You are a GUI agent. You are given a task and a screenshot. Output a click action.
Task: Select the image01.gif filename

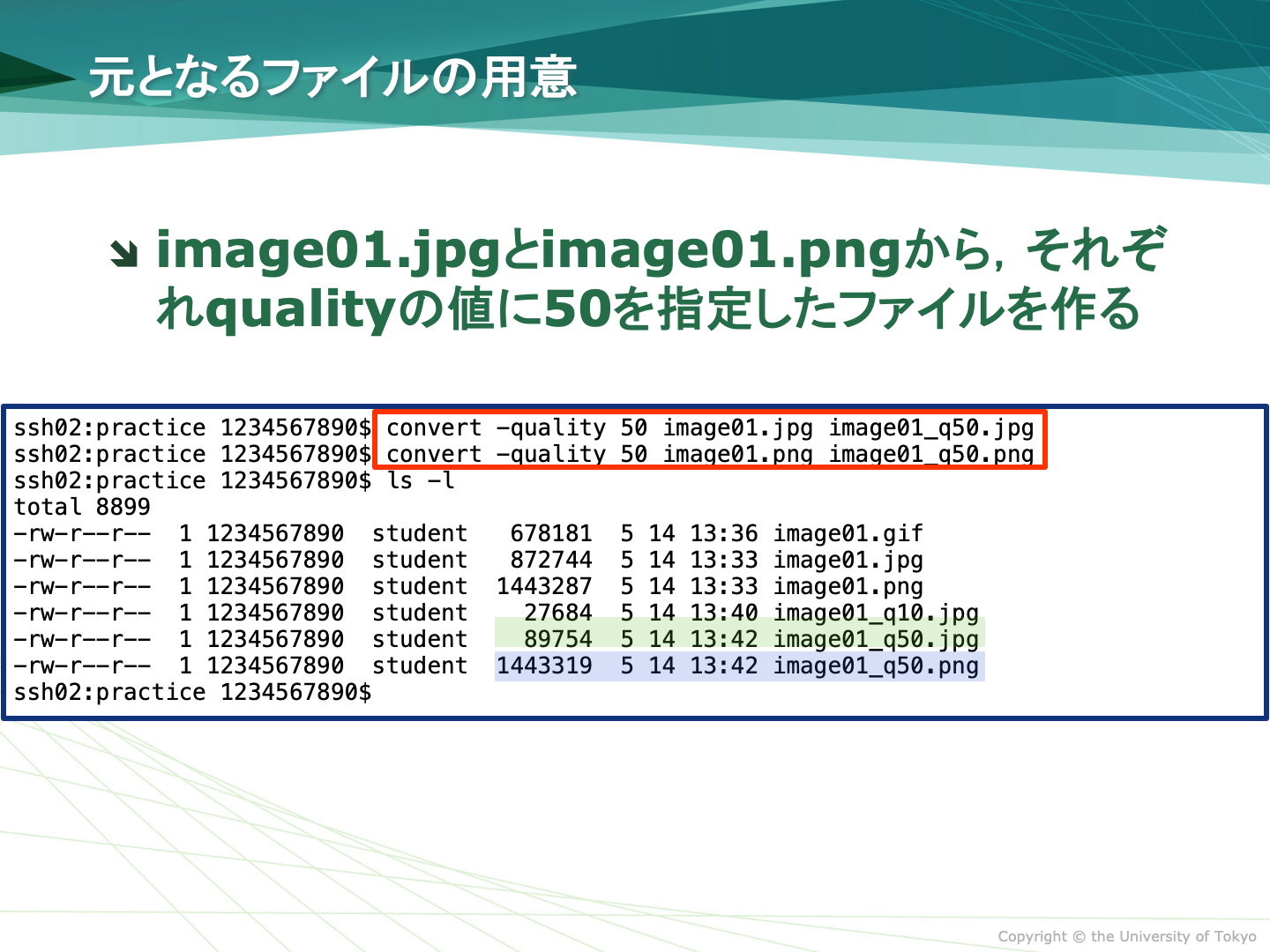tap(848, 533)
